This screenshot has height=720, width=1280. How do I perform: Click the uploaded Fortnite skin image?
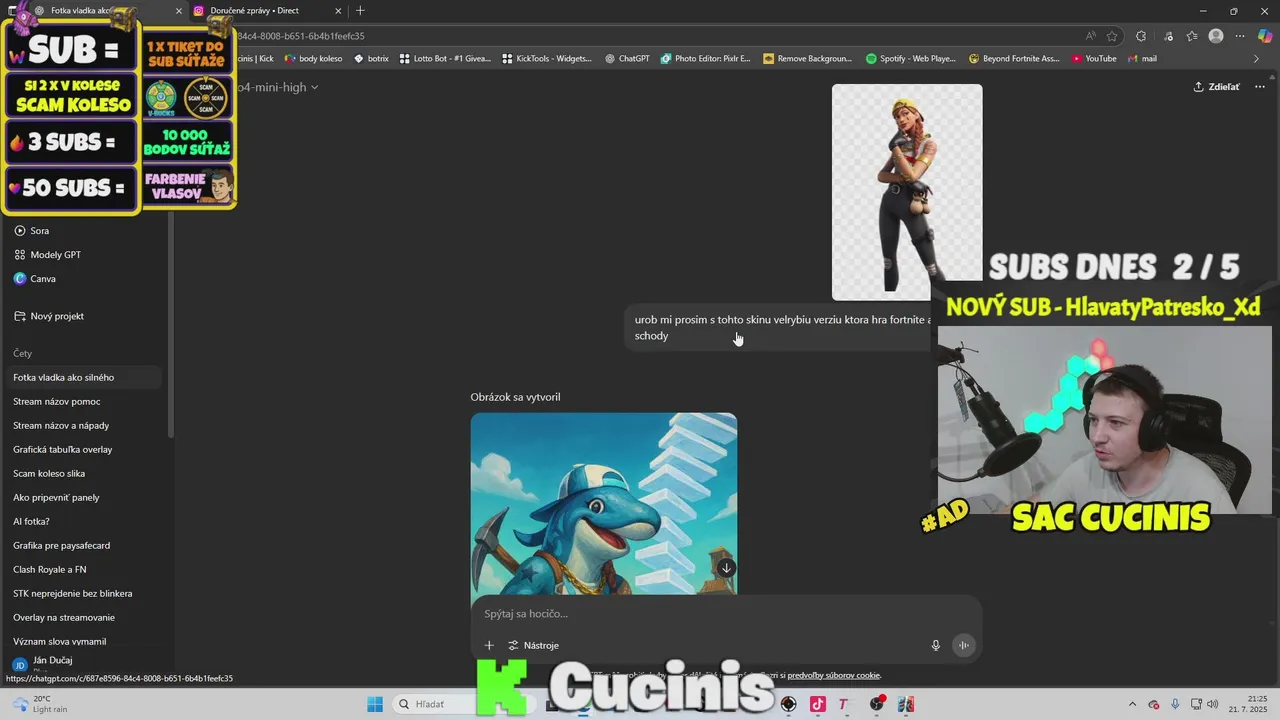[907, 192]
